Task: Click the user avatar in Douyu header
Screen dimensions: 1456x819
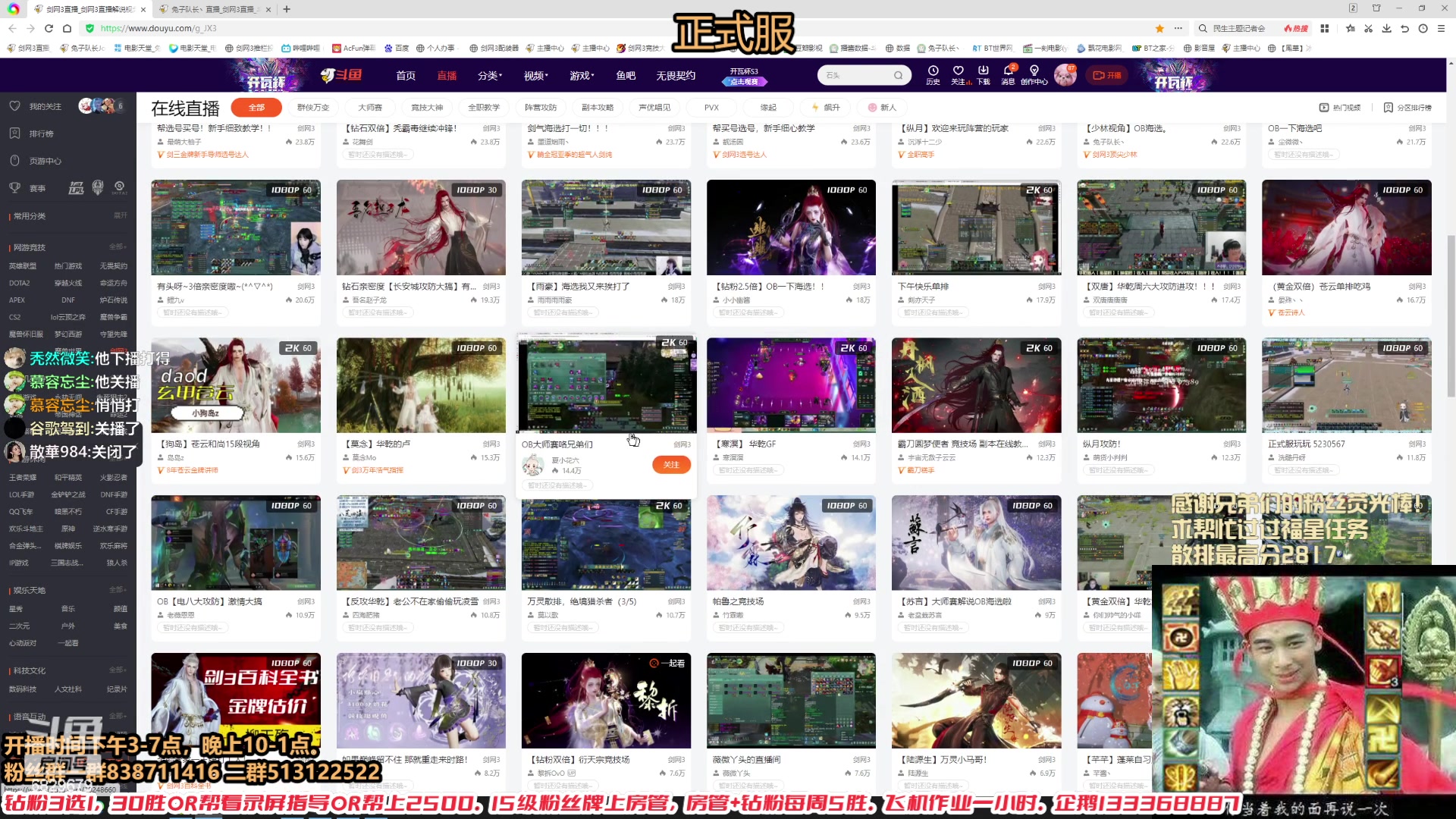Action: (1065, 75)
